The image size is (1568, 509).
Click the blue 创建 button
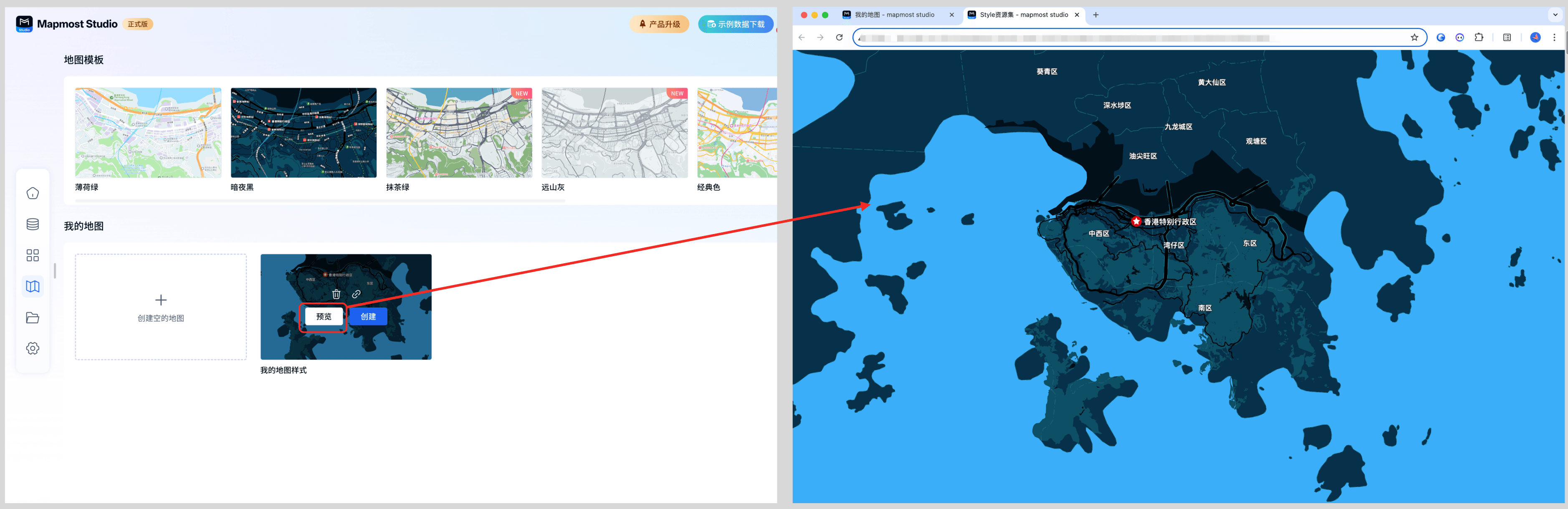click(x=368, y=317)
